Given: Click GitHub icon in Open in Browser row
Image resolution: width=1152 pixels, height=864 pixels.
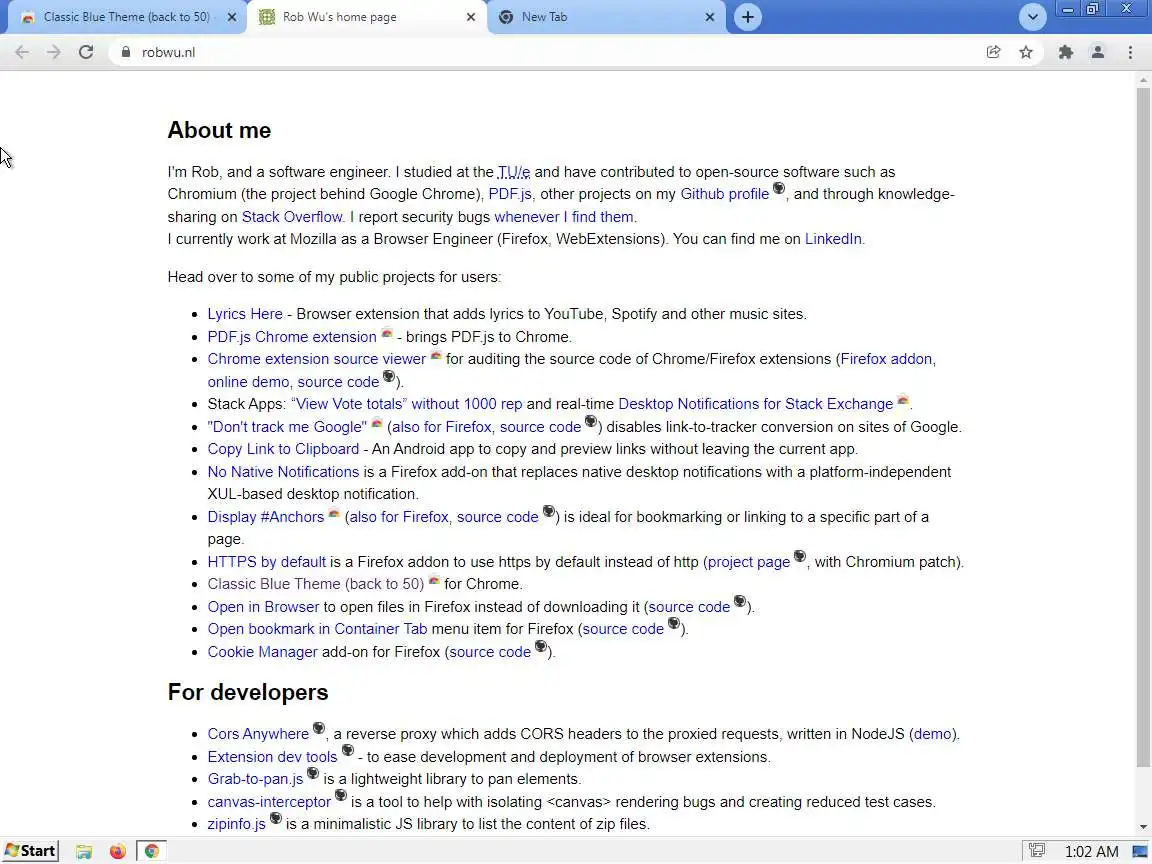Looking at the screenshot, I should tap(740, 602).
